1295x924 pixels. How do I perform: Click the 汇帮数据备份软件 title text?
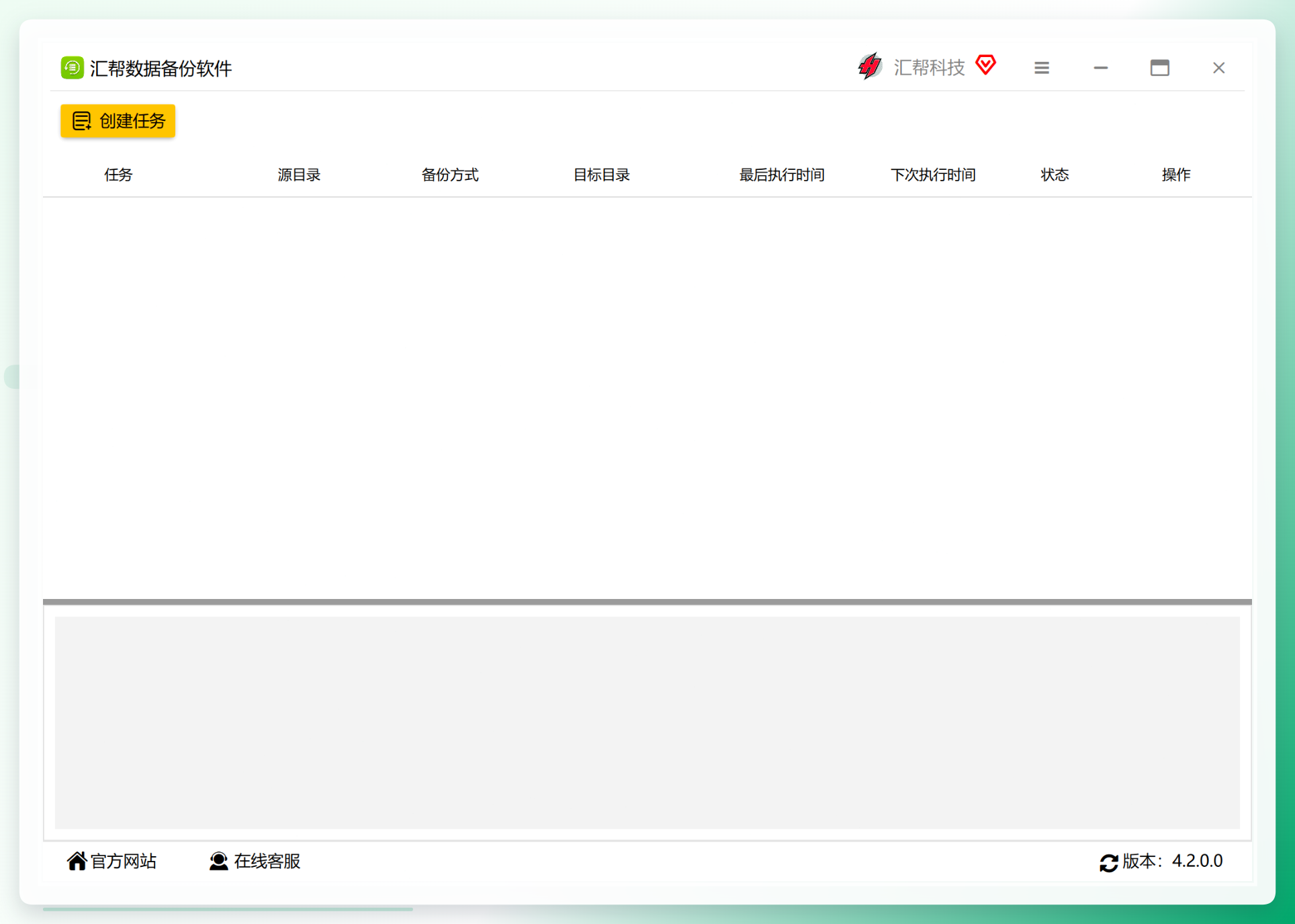pyautogui.click(x=161, y=68)
